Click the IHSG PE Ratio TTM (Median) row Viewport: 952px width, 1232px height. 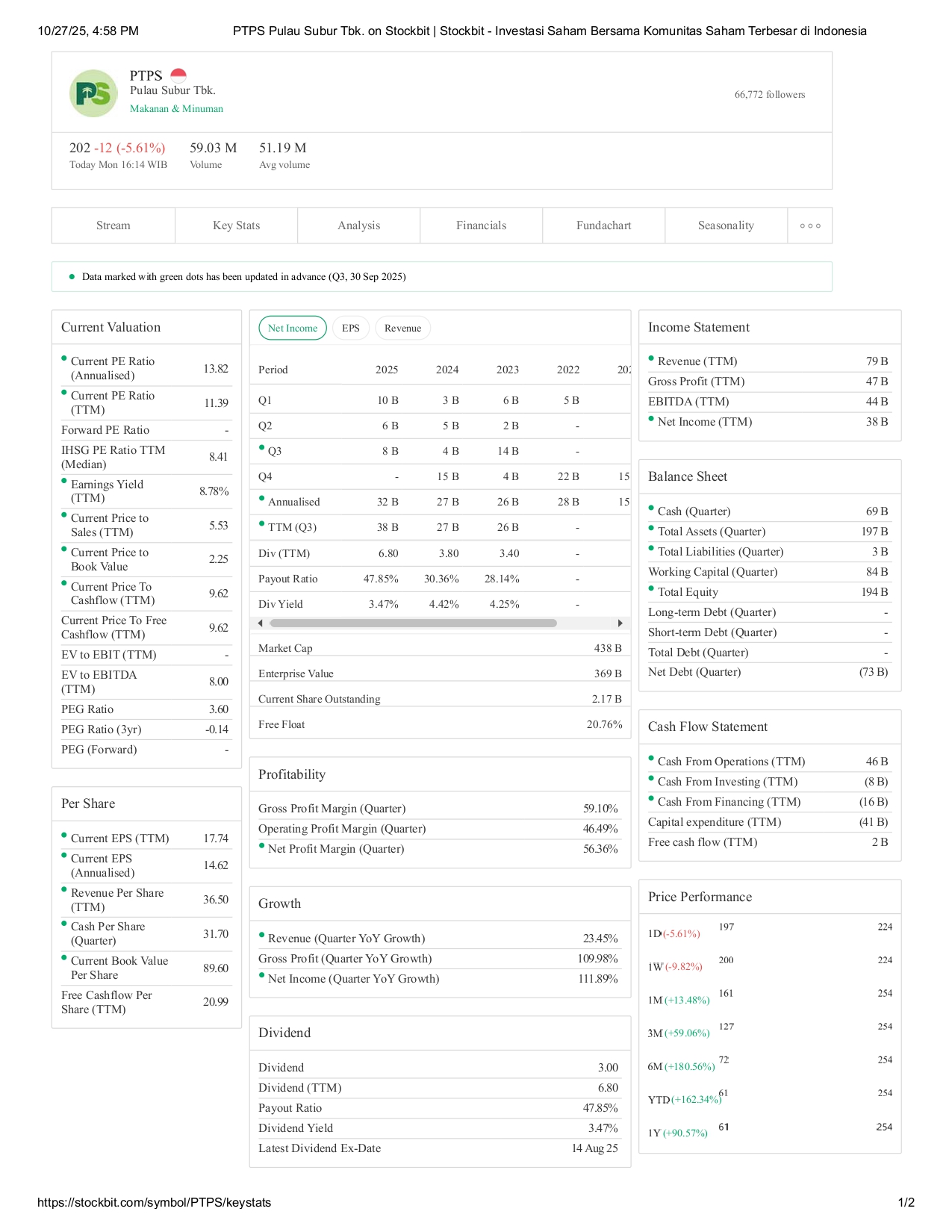click(146, 457)
